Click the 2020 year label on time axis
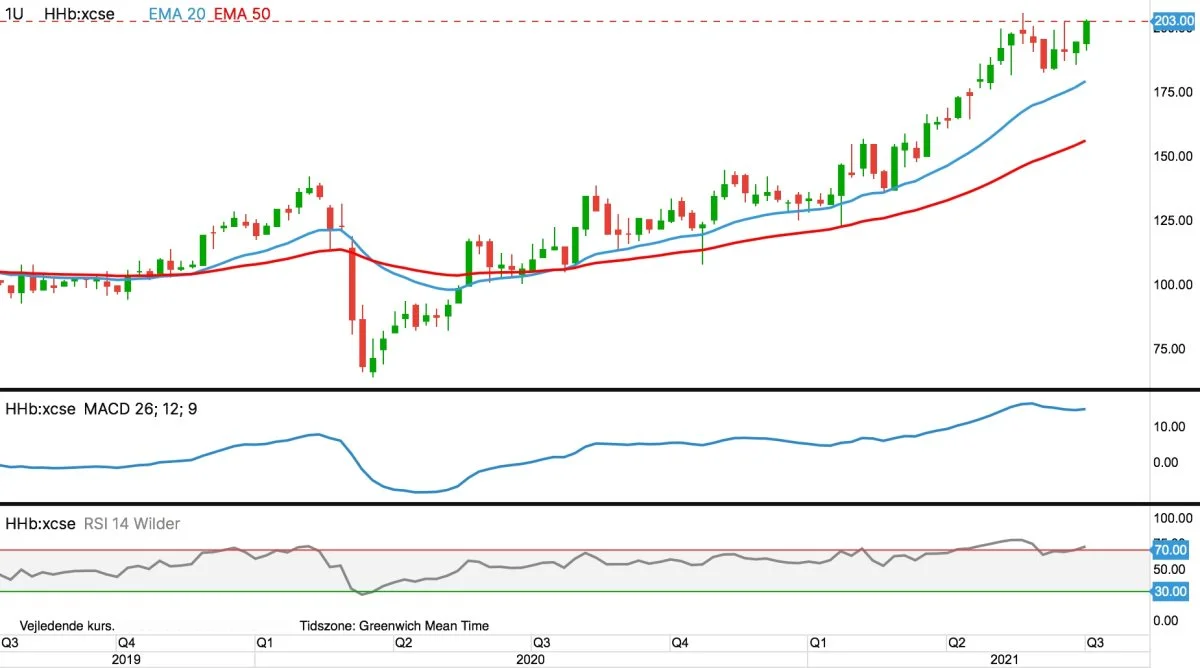The image size is (1200, 668). [530, 659]
